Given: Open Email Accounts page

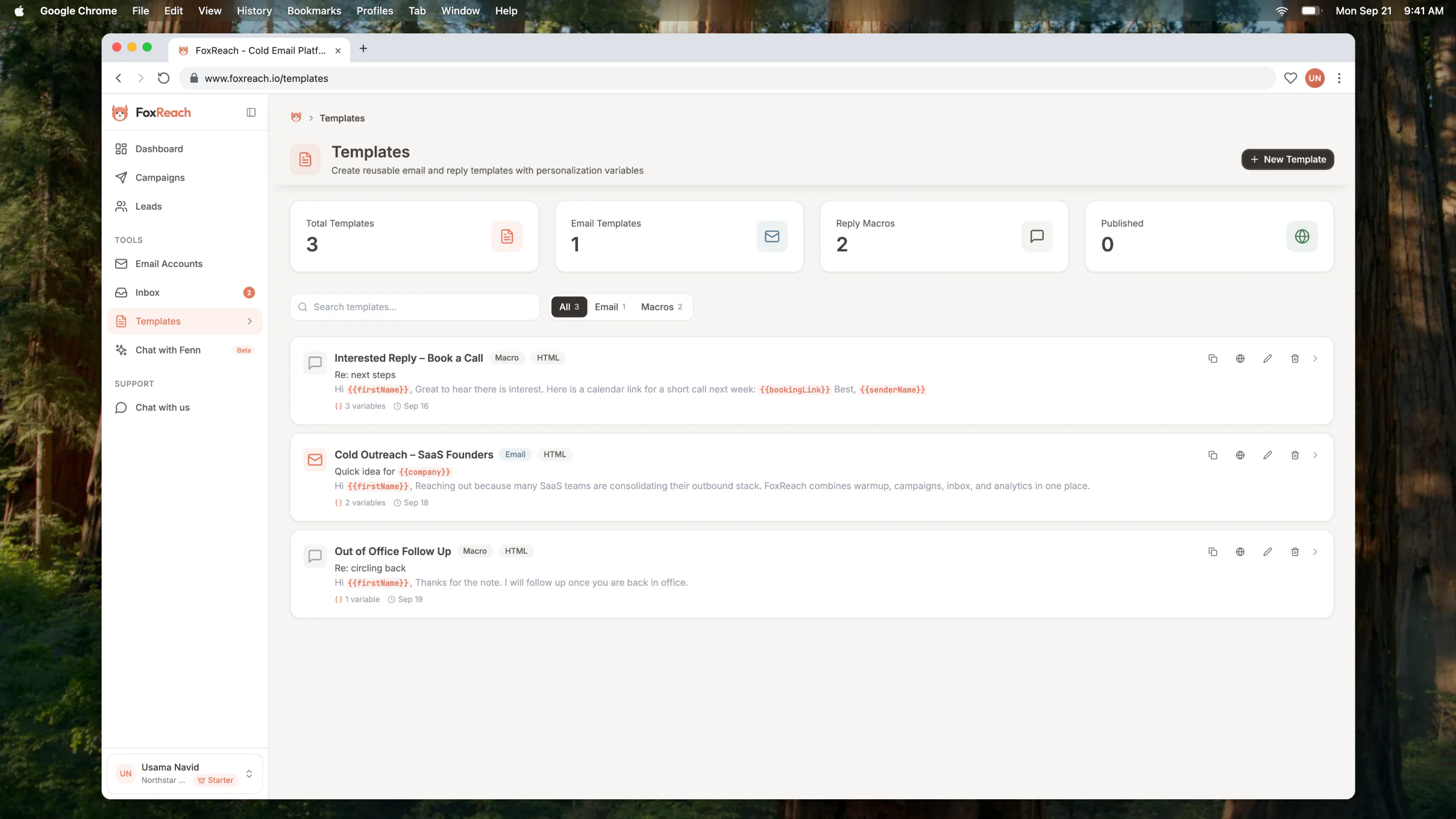Looking at the screenshot, I should 185,264.
